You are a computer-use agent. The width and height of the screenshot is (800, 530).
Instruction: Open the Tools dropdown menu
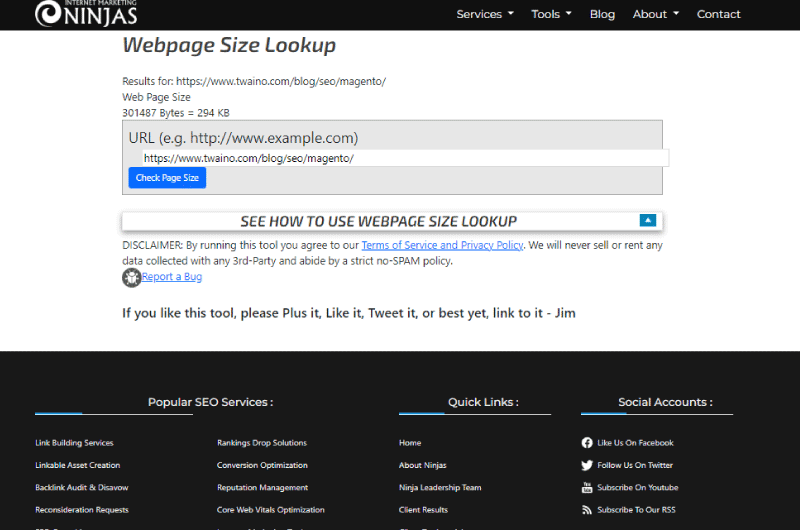click(x=551, y=14)
